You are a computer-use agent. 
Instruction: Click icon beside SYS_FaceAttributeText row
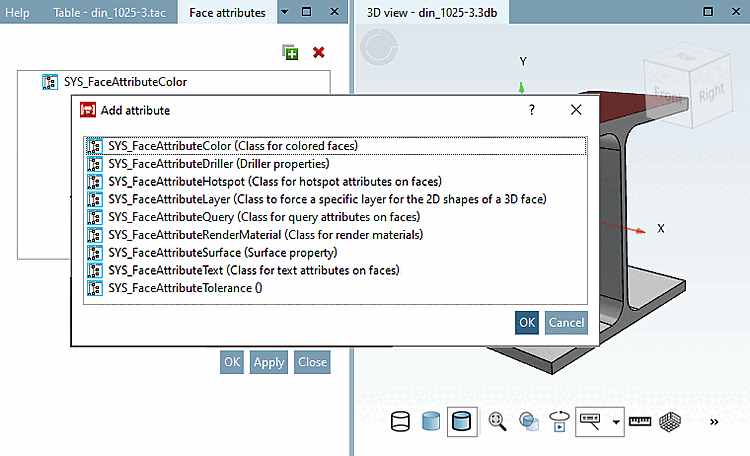(95, 270)
